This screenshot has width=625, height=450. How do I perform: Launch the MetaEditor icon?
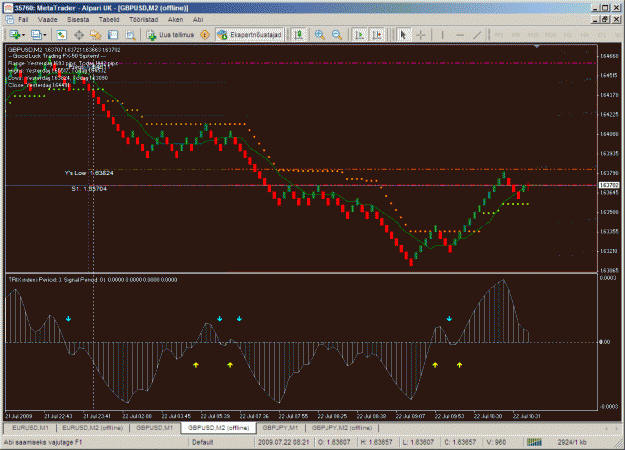[x=205, y=35]
